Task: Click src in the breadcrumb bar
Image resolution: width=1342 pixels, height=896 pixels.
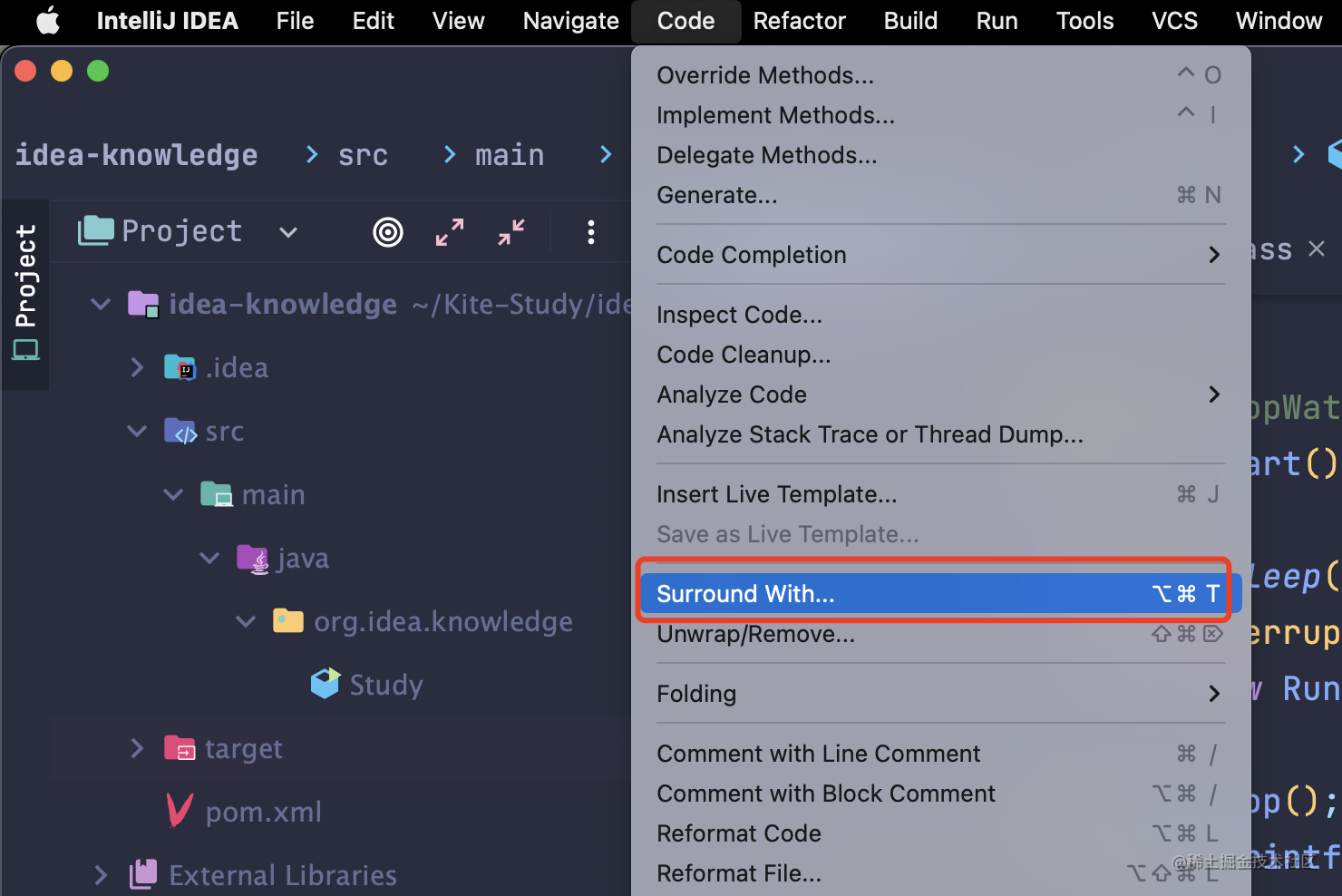Action: (x=363, y=155)
